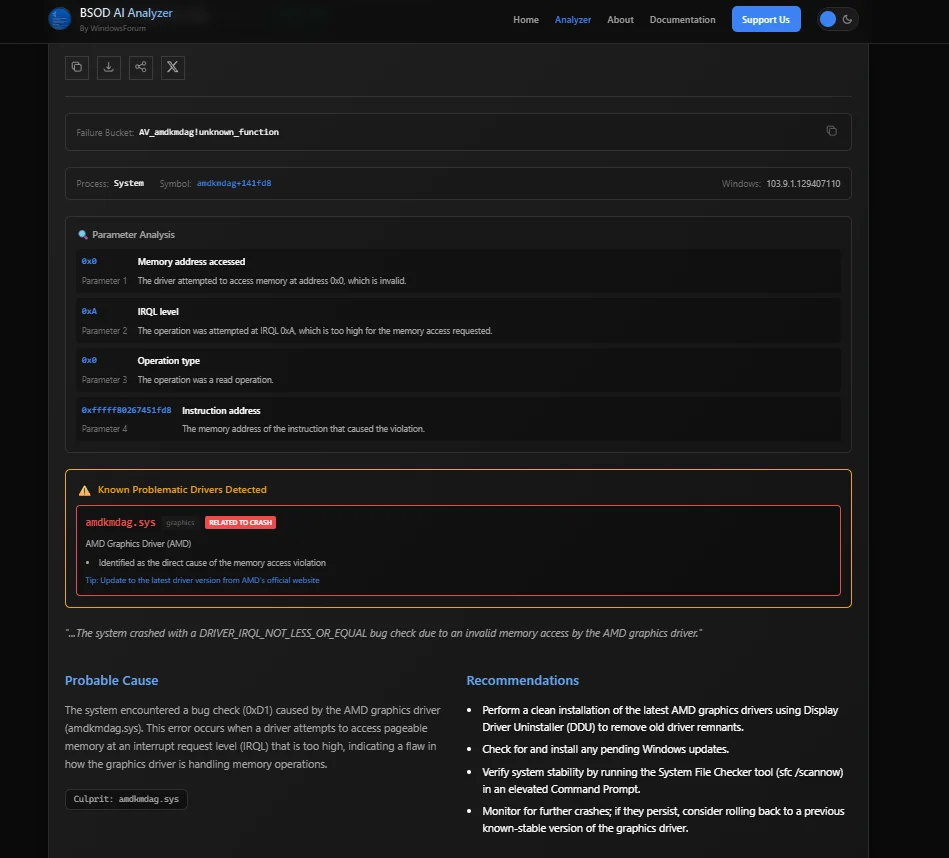This screenshot has height=858, width=949.
Task: Open the Home page
Action: pos(526,19)
